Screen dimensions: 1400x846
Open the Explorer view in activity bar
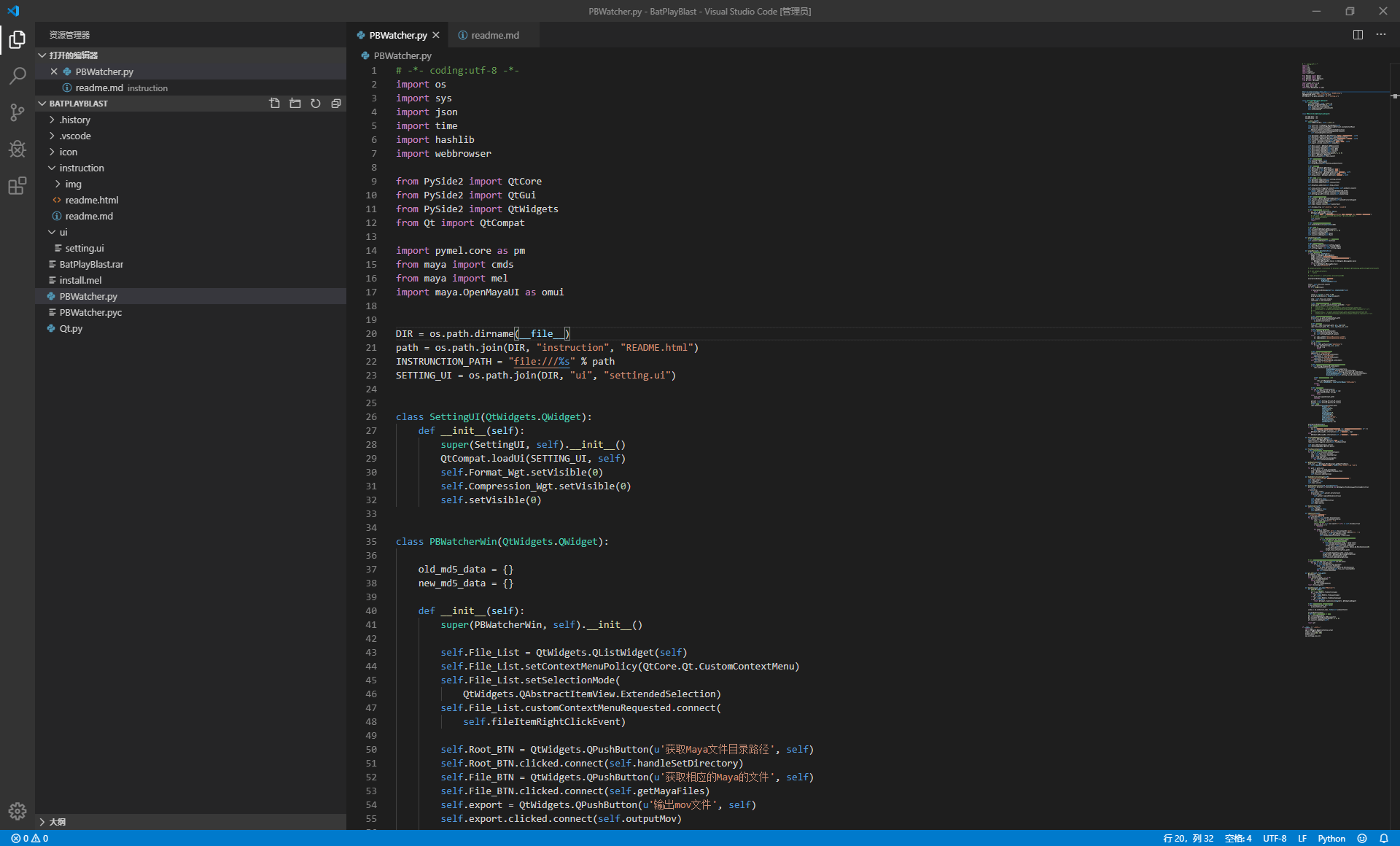[x=17, y=39]
